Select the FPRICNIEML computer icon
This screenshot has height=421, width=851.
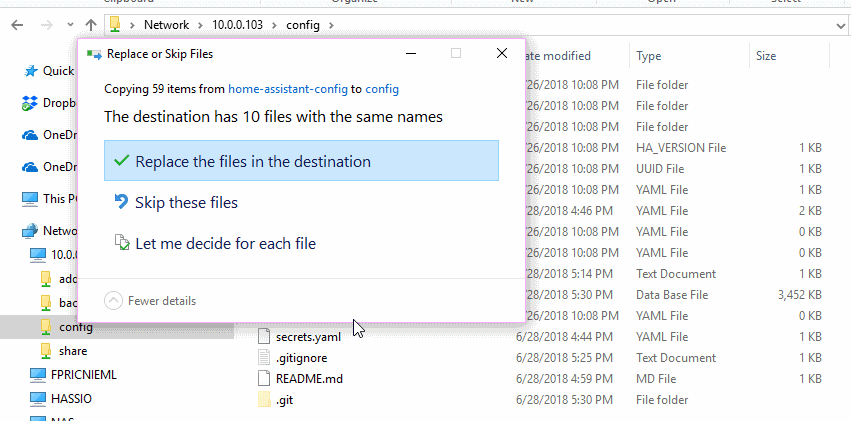coord(37,376)
